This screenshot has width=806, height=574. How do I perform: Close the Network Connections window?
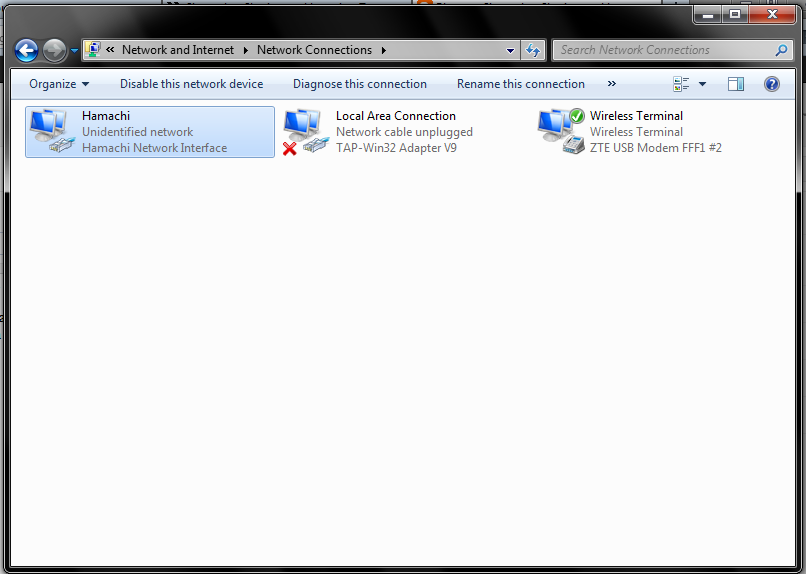click(x=772, y=14)
